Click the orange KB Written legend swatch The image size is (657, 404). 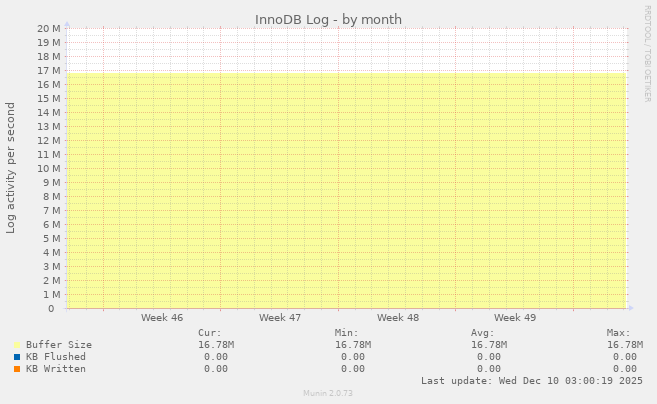17,369
